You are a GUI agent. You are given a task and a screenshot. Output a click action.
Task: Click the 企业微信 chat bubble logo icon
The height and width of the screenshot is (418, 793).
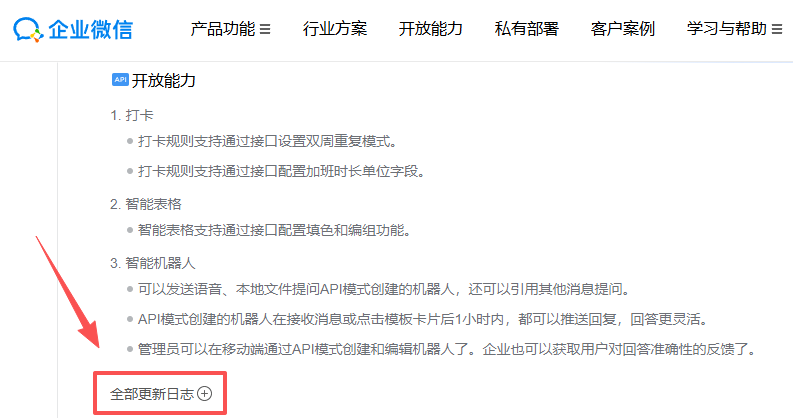[28, 29]
